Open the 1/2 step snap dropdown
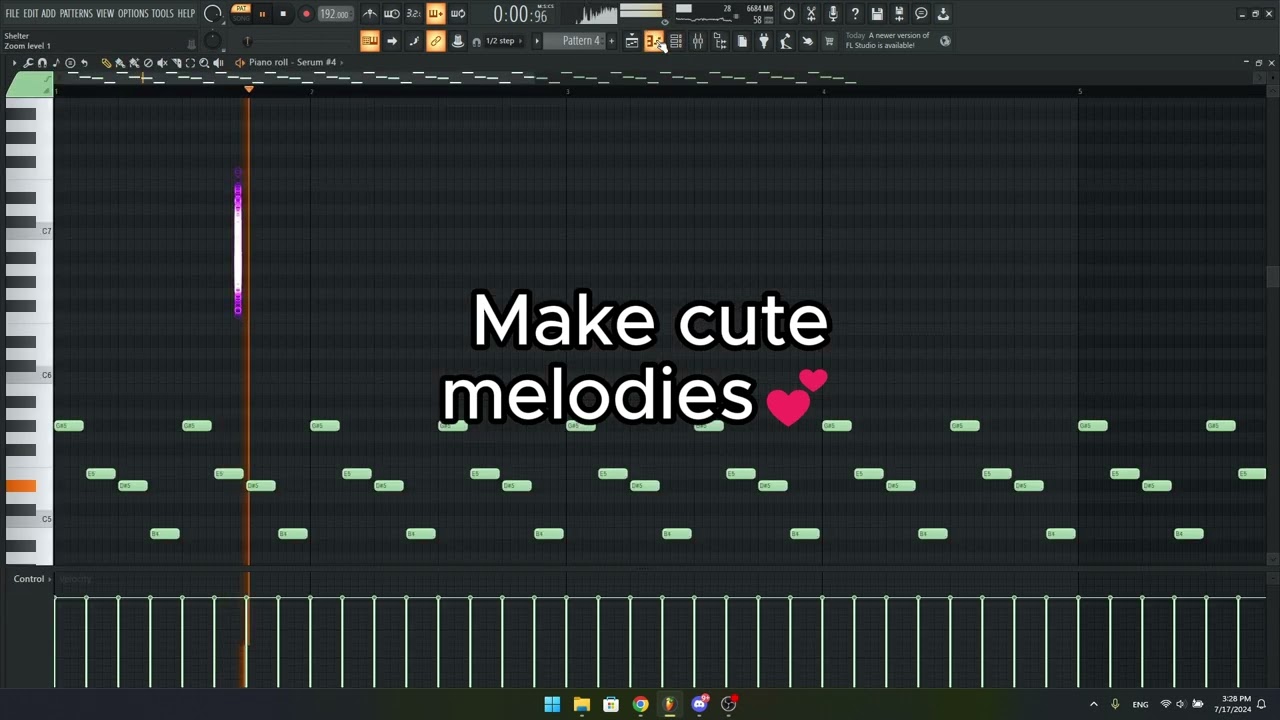The height and width of the screenshot is (720, 1280). click(504, 41)
